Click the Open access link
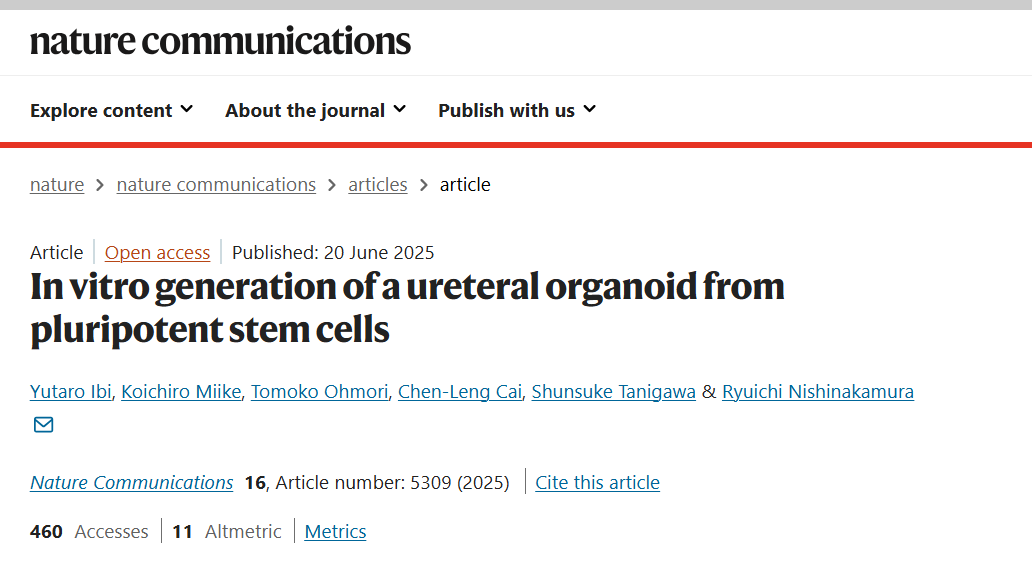 click(x=157, y=253)
